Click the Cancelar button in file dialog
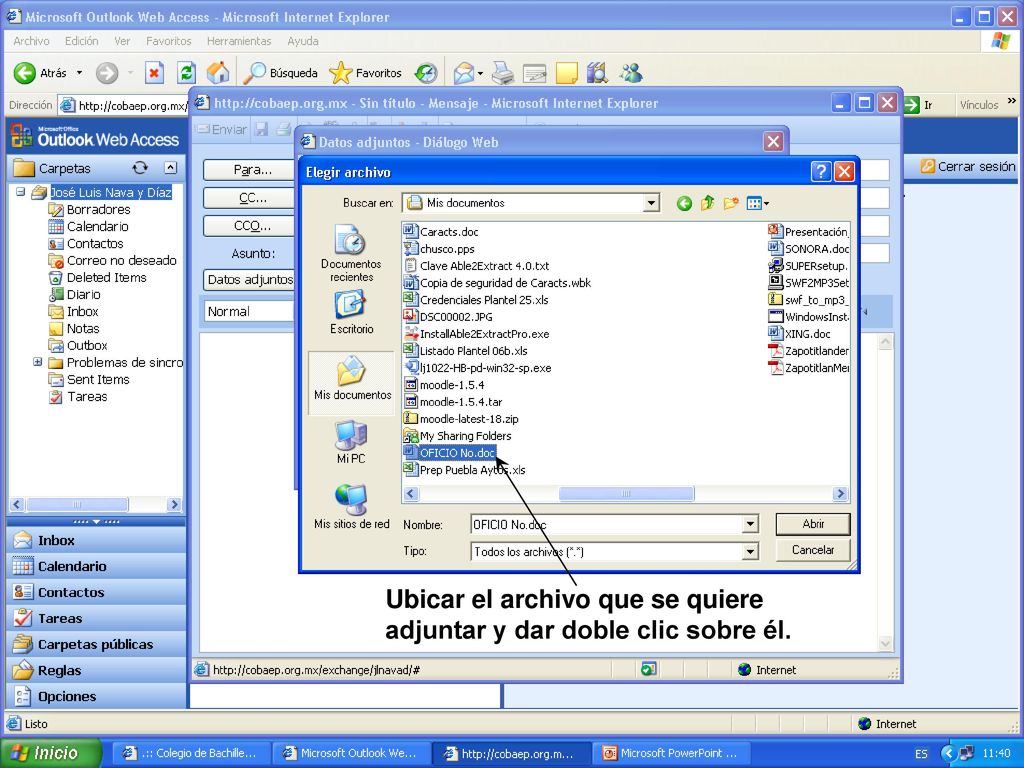Viewport: 1024px width, 768px height. [813, 550]
